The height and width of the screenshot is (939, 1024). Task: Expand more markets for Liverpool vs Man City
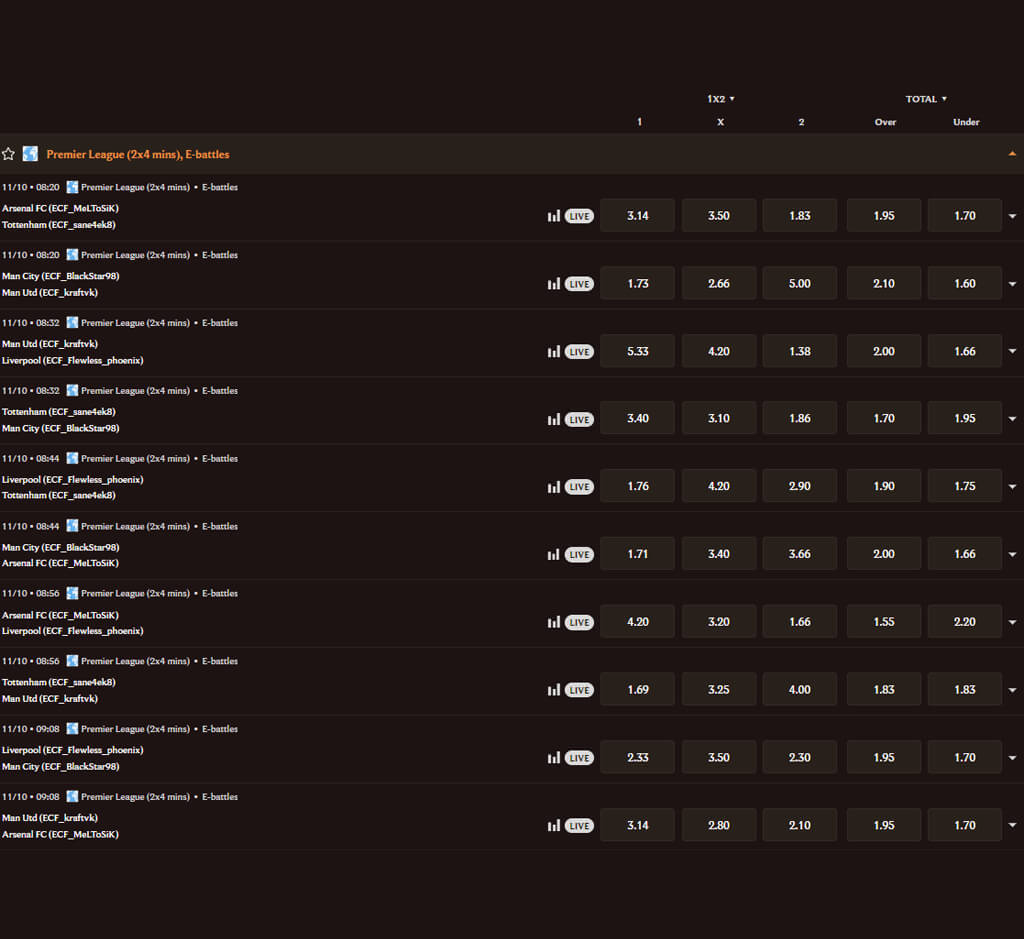tap(1012, 758)
